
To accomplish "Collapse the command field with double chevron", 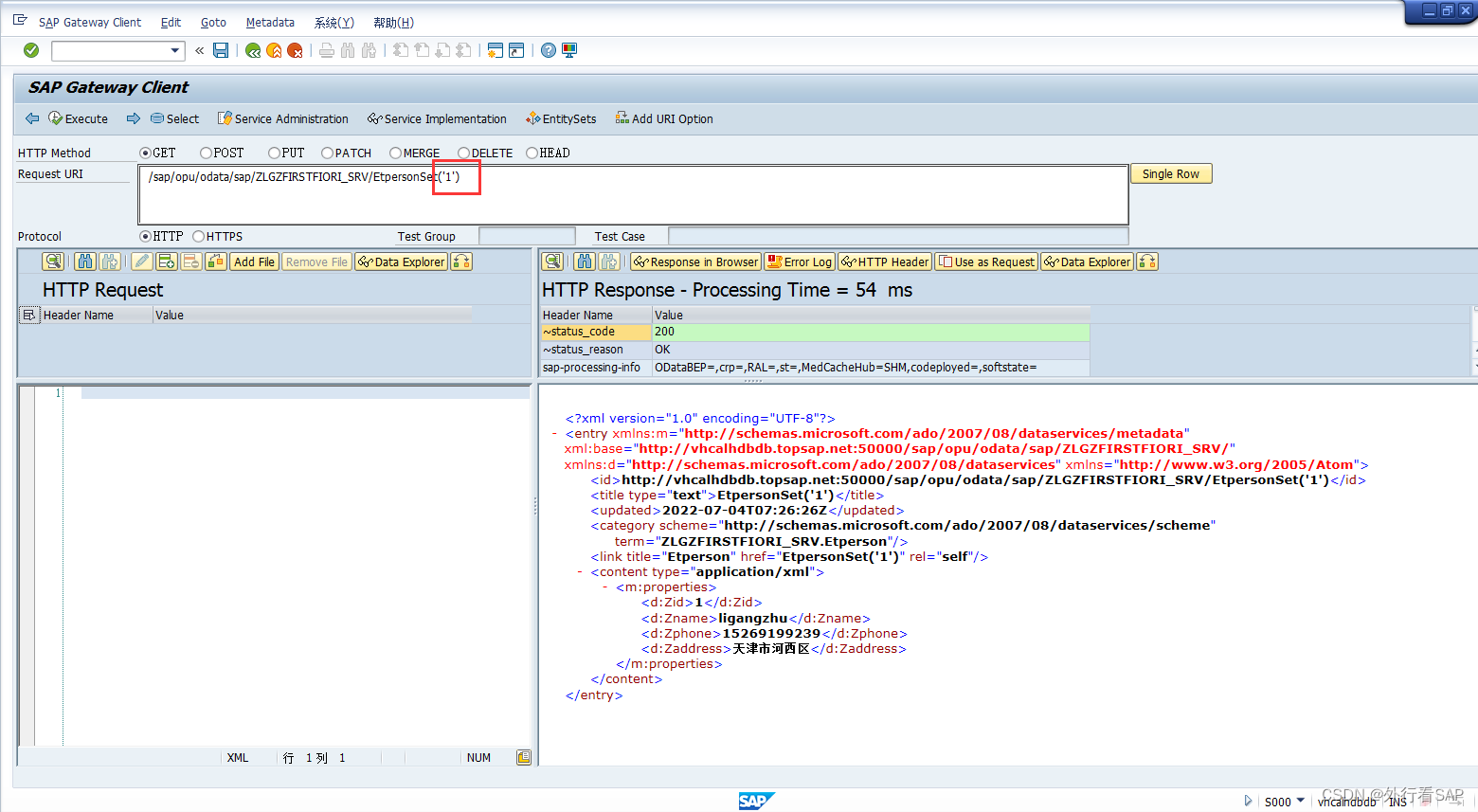I will [200, 50].
